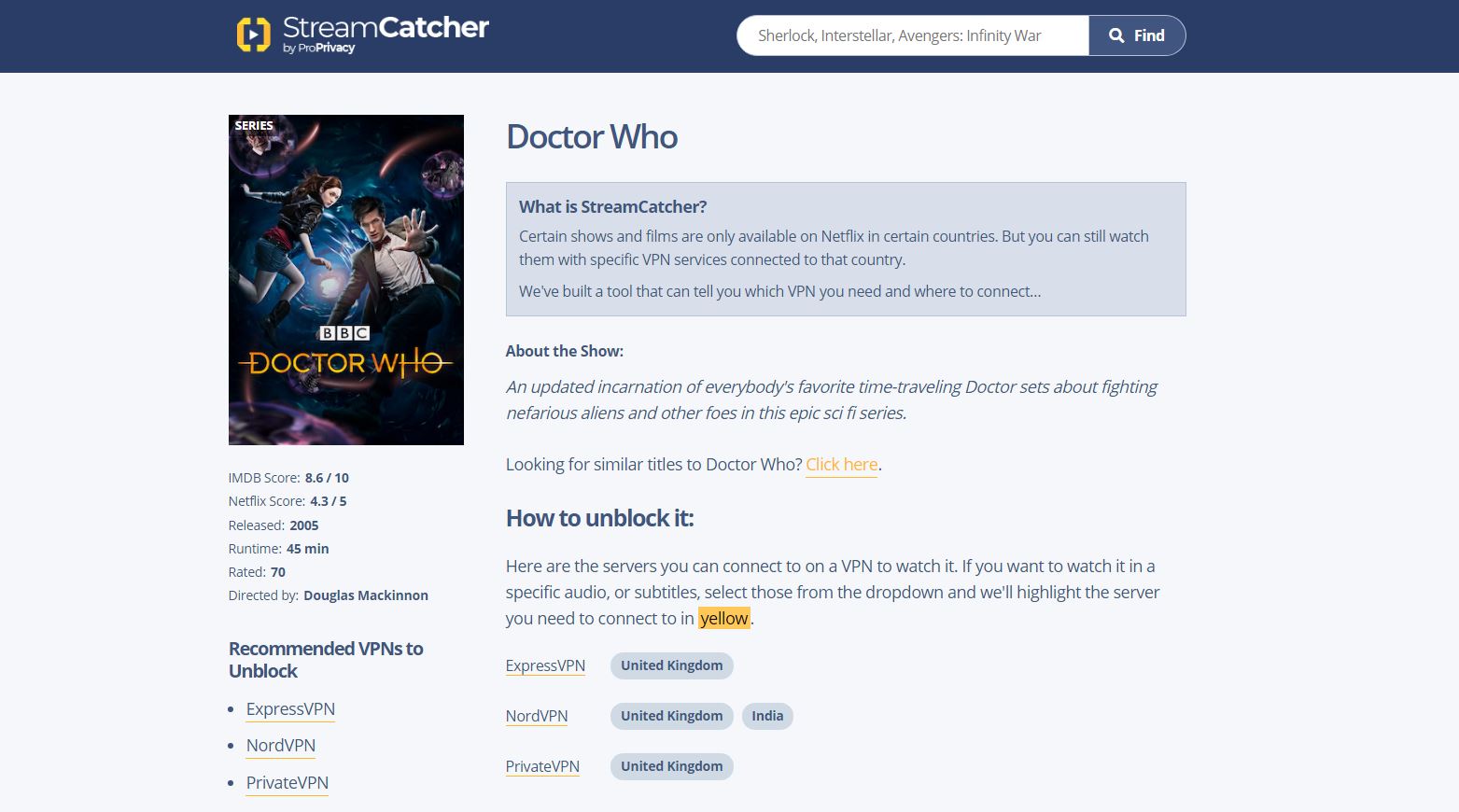Screen dimensions: 1459x812
Task: Select PrivateVPN from the recommended VPN sidebar
Action: click(x=287, y=782)
